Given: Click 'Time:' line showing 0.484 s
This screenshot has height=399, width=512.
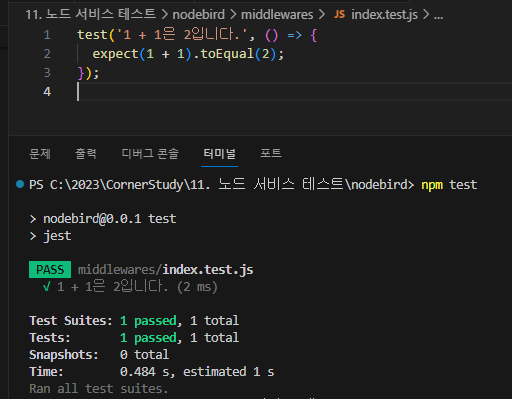Looking at the screenshot, I should (152, 372).
